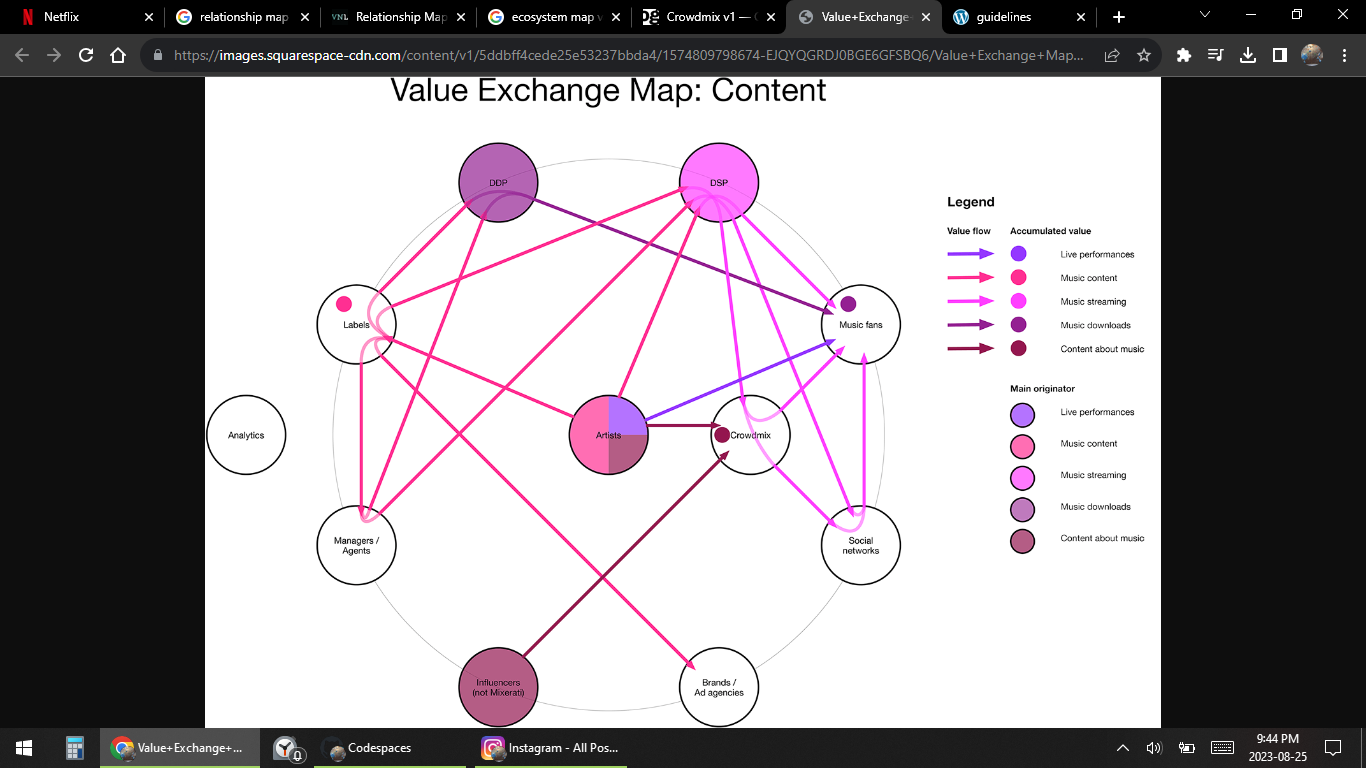Click the 'Crowdmix' node
The width and height of the screenshot is (1366, 768).
tap(751, 435)
